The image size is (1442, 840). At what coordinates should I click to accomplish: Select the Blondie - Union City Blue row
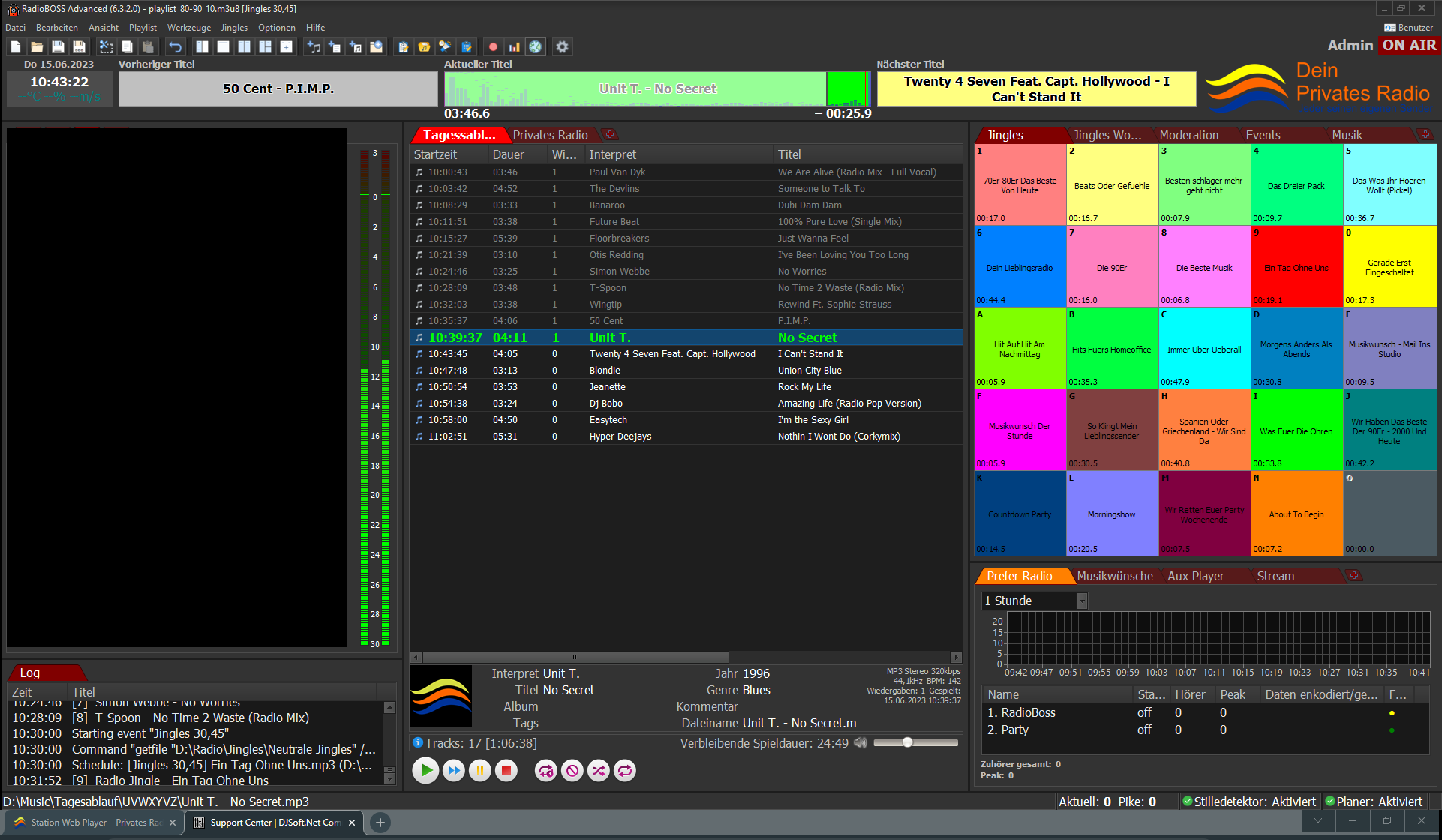[x=686, y=370]
